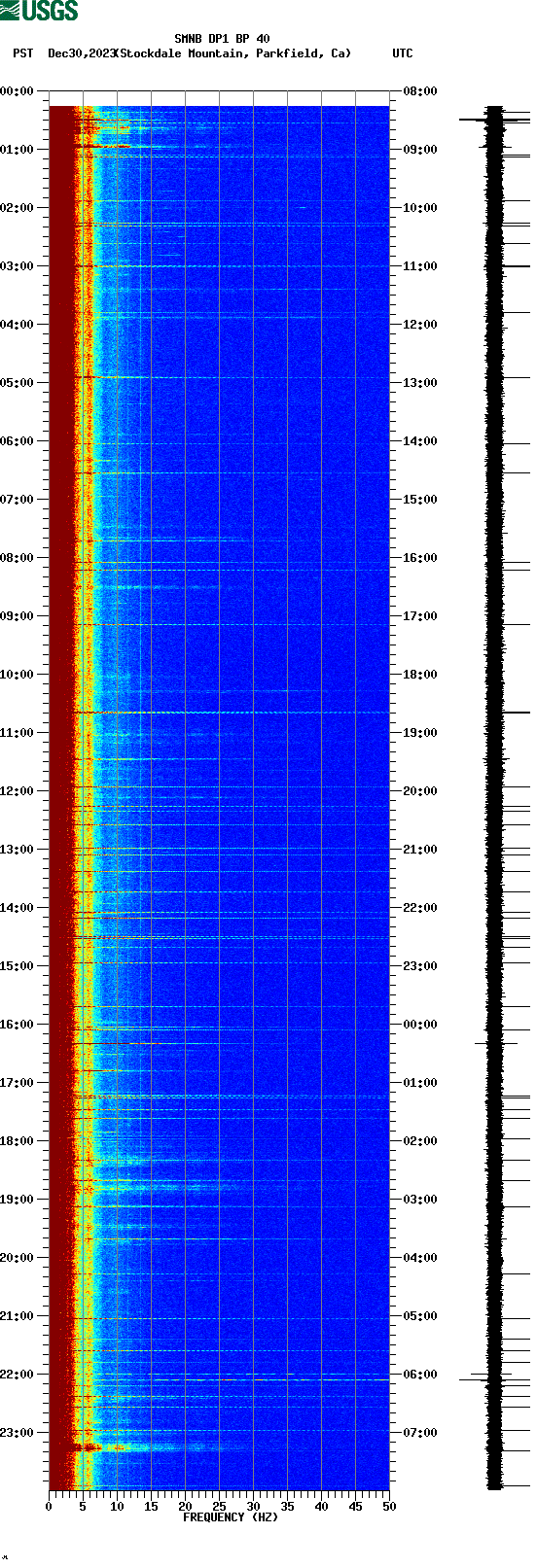Click the PST '05:00' time label
This screenshot has width=537, height=1568.
pyautogui.click(x=18, y=383)
